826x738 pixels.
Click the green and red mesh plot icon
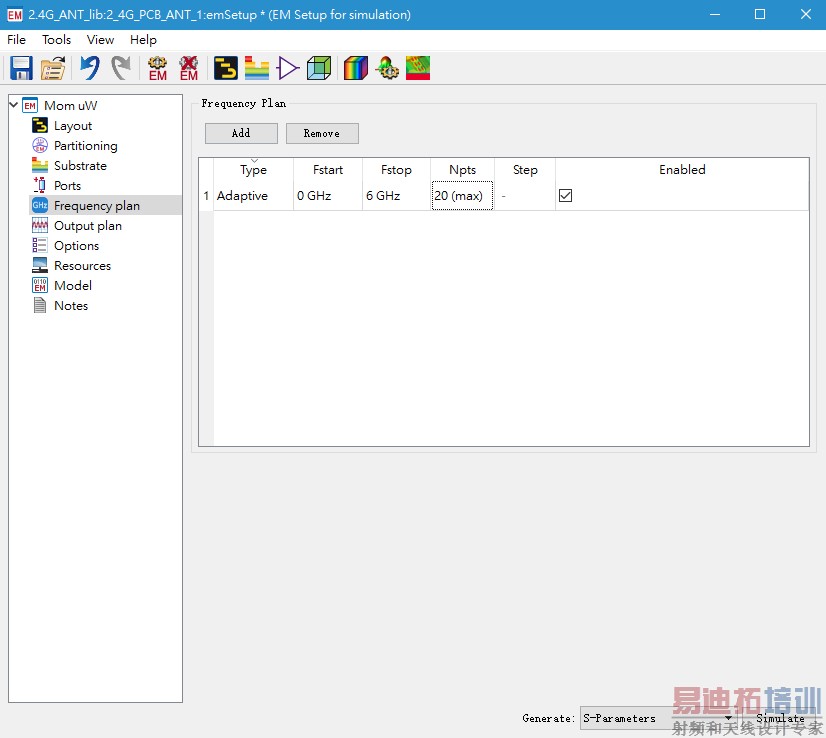tap(418, 68)
